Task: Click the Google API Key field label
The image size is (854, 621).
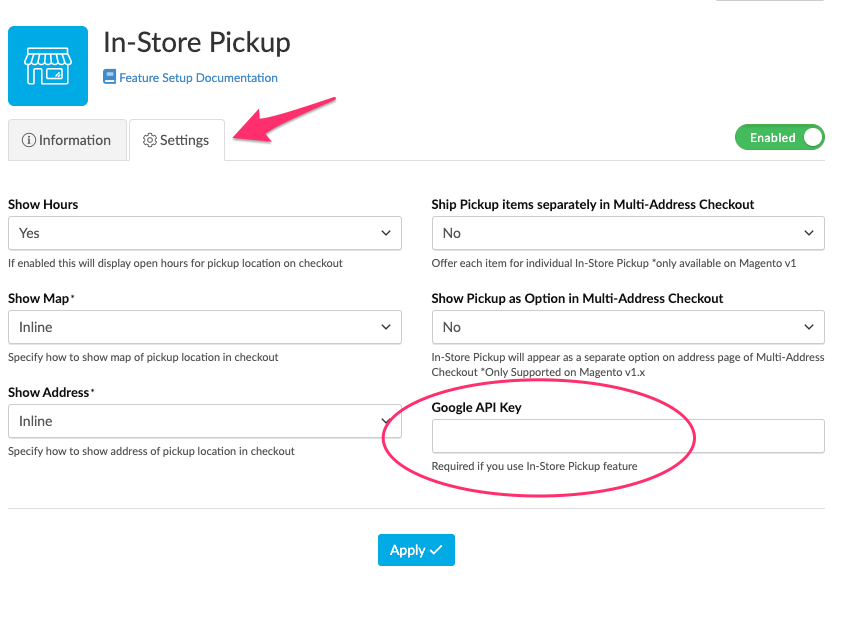Action: coord(476,407)
